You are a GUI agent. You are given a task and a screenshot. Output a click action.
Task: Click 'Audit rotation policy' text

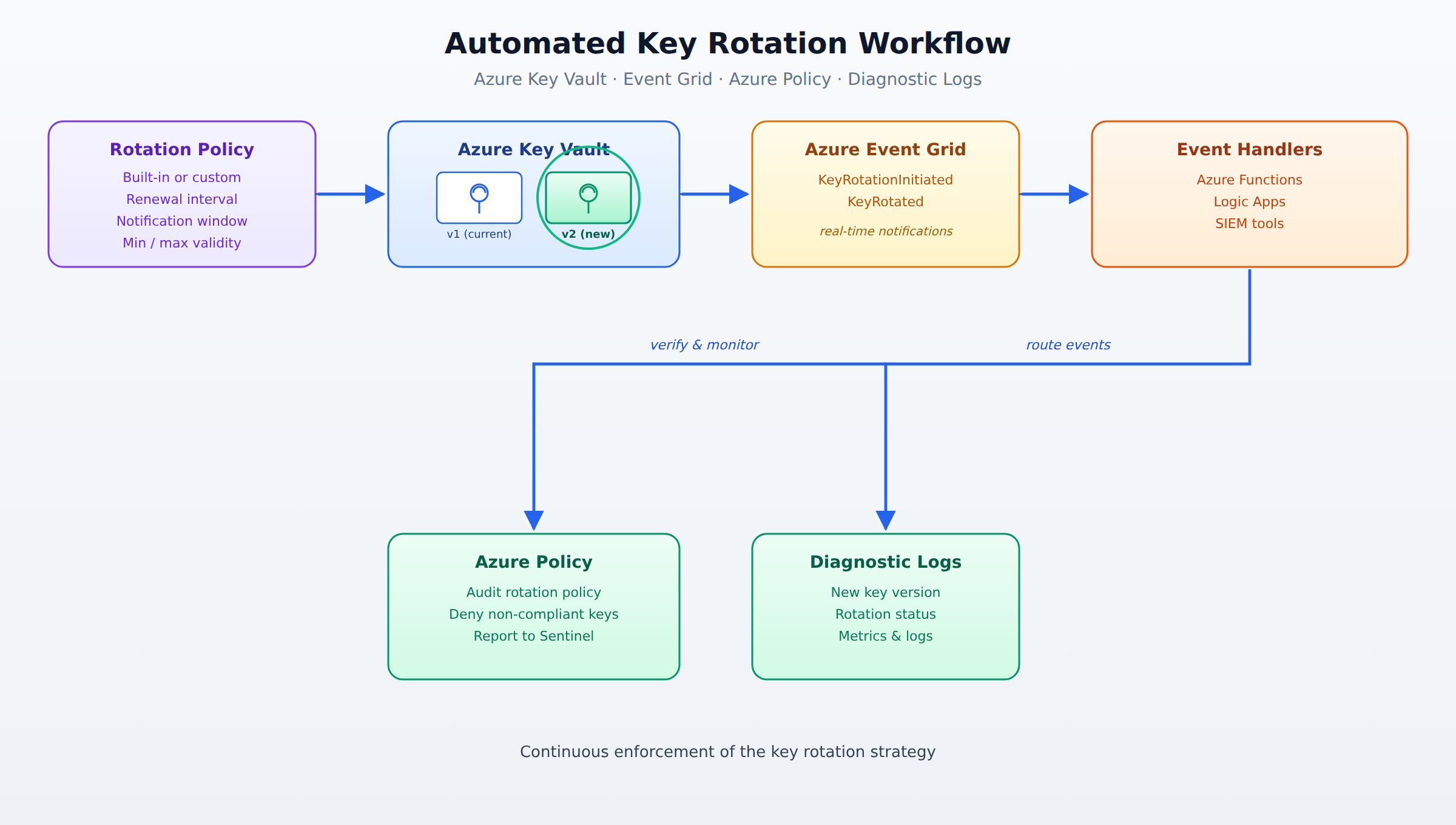pos(534,593)
